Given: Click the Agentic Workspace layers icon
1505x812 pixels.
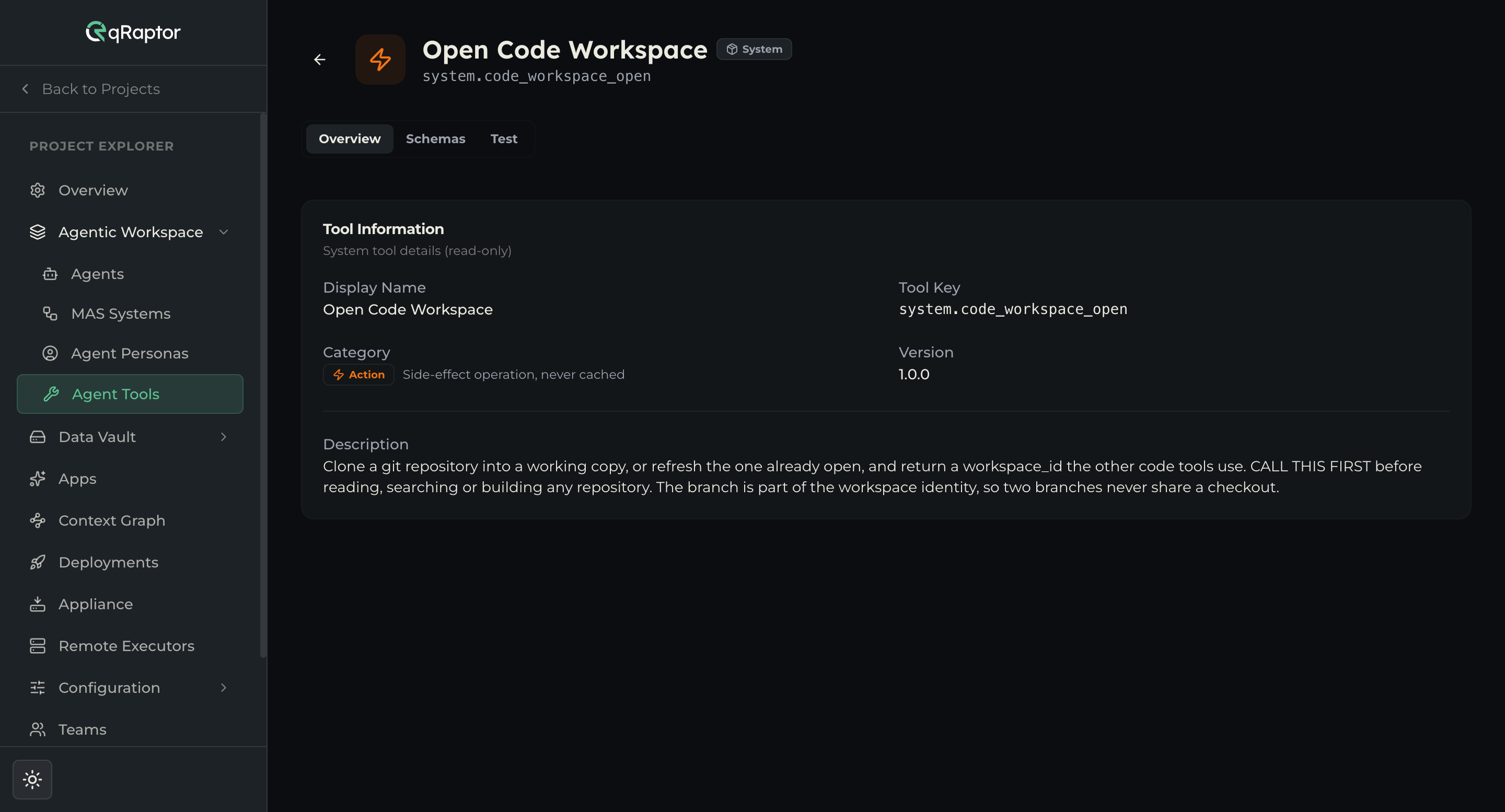Looking at the screenshot, I should [x=38, y=233].
